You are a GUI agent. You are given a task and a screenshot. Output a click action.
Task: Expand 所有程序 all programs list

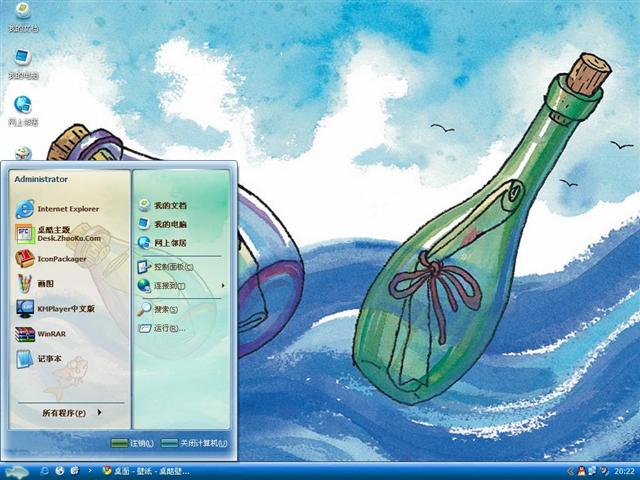point(71,413)
